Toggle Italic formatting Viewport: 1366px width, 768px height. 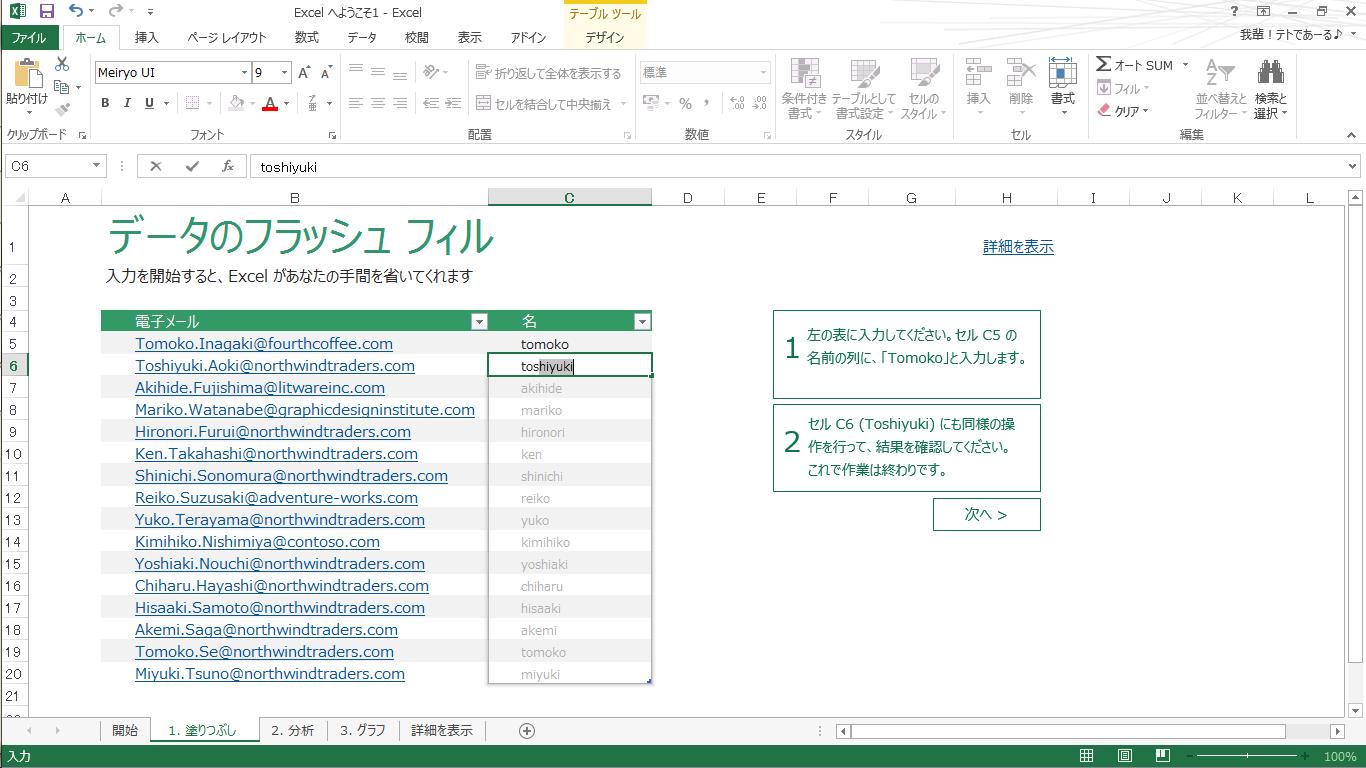click(x=127, y=103)
